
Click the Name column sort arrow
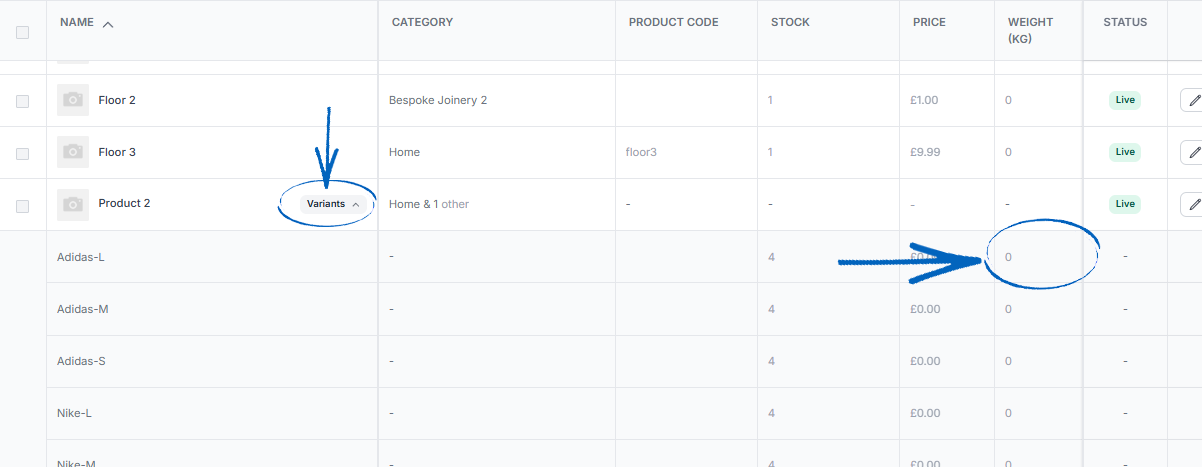point(108,23)
